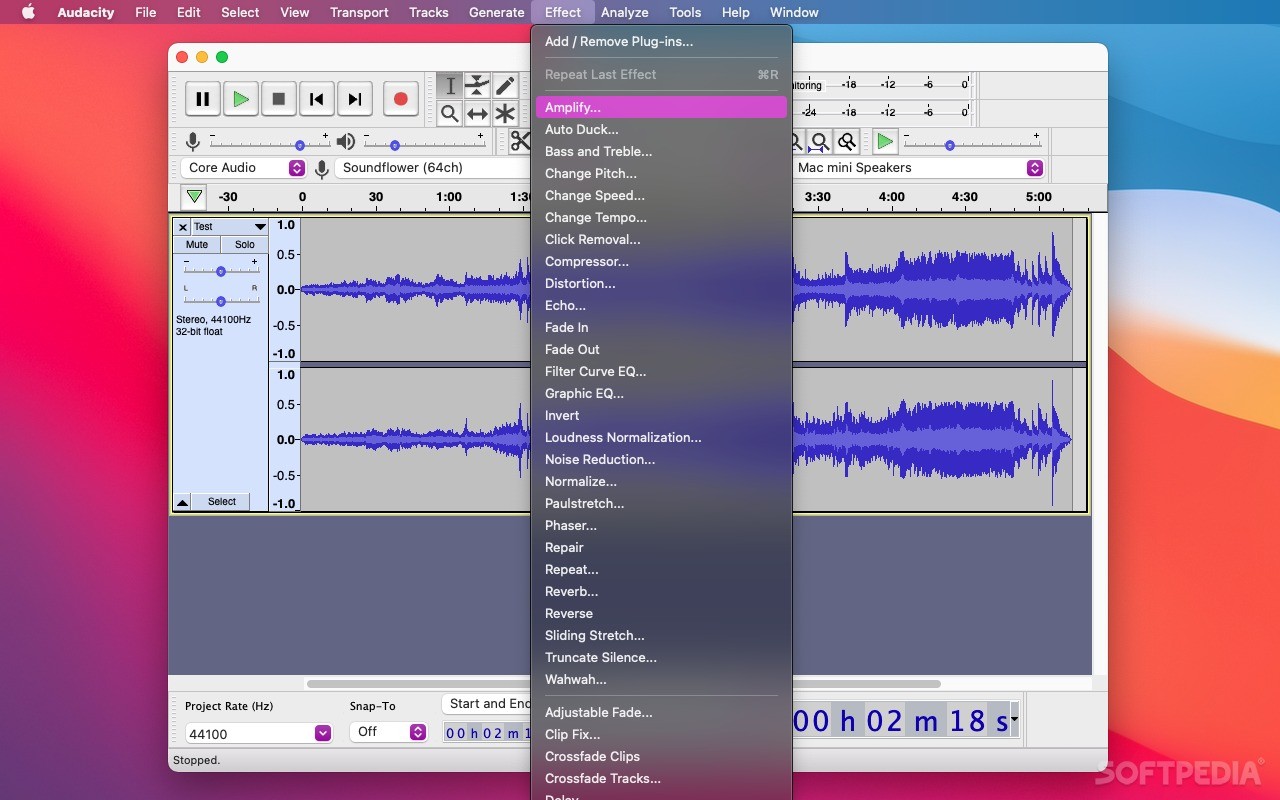Image resolution: width=1280 pixels, height=800 pixels.
Task: Switch to the asterisk Multi-Tool
Action: [x=505, y=113]
